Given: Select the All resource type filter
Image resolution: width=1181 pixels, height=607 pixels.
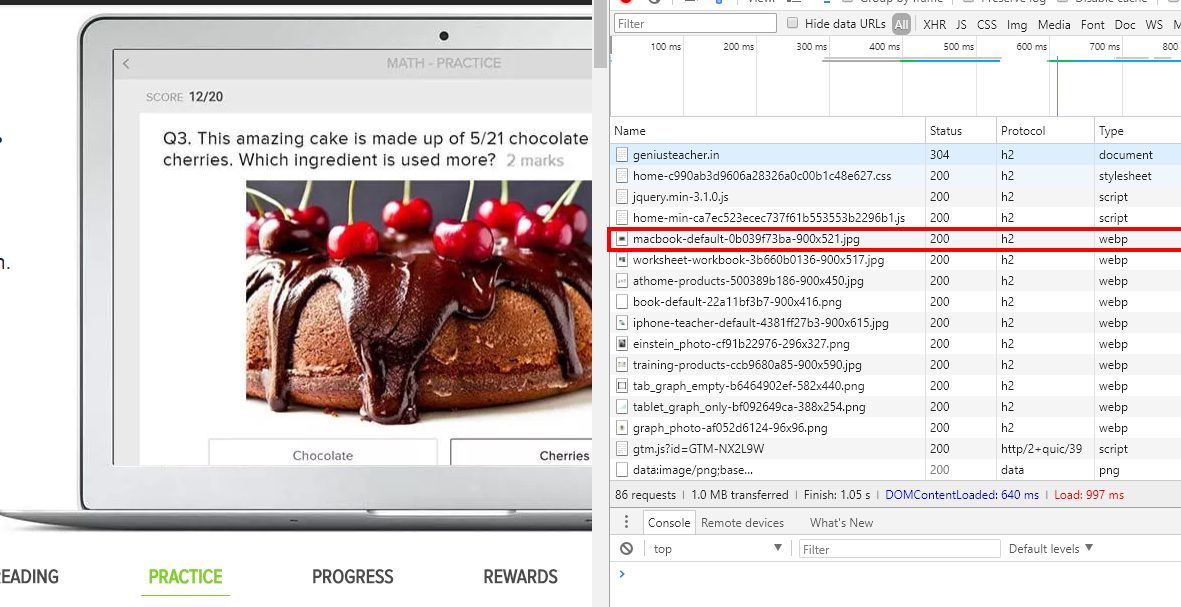Looking at the screenshot, I should click(902, 24).
